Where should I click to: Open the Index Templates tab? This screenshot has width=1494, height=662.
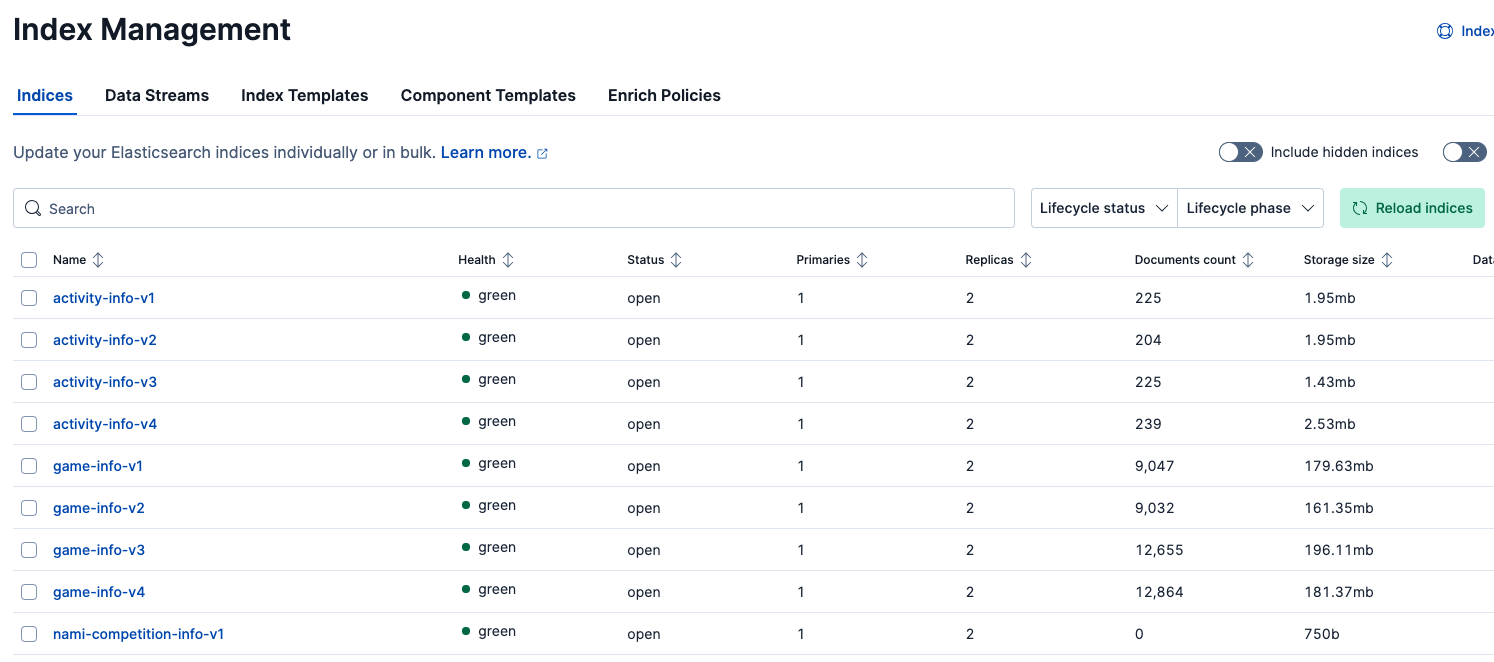click(x=304, y=96)
